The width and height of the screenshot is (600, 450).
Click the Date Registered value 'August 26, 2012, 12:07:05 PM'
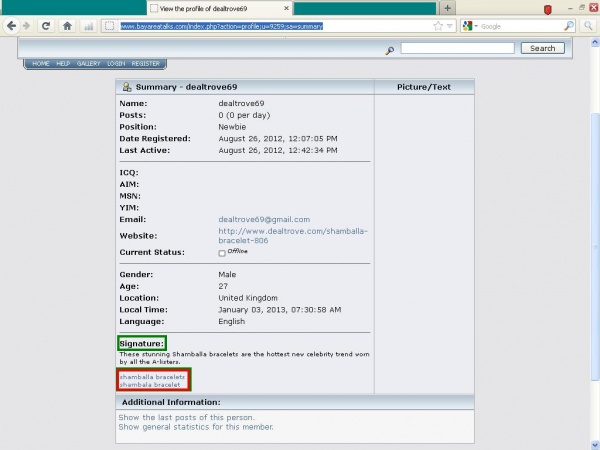[278, 139]
